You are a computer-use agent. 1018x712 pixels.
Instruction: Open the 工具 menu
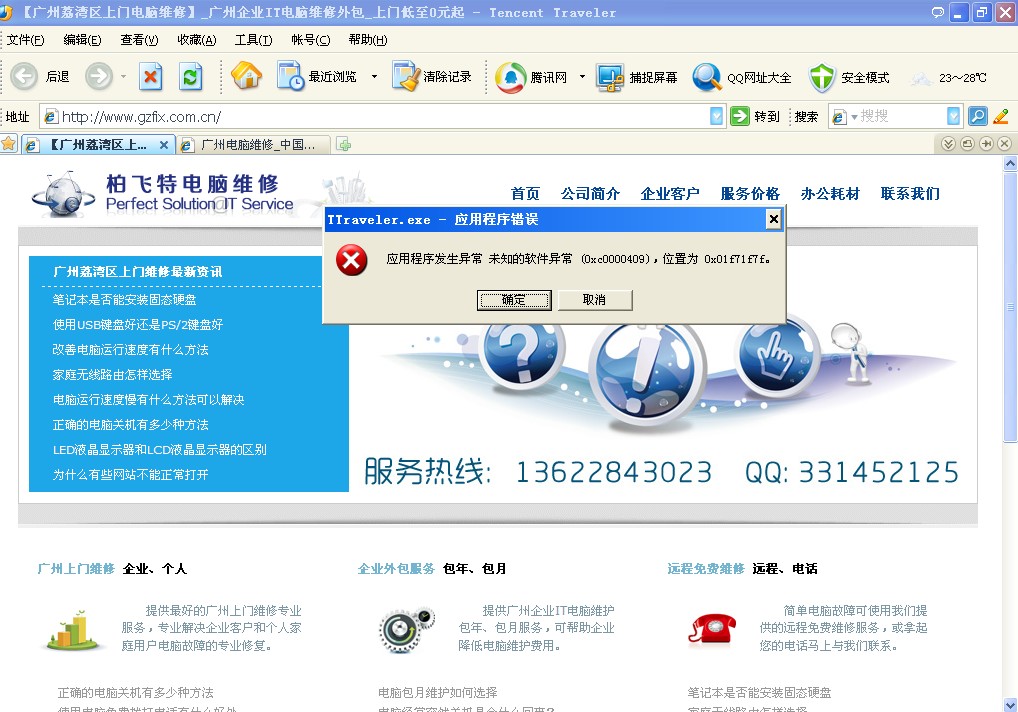click(253, 40)
